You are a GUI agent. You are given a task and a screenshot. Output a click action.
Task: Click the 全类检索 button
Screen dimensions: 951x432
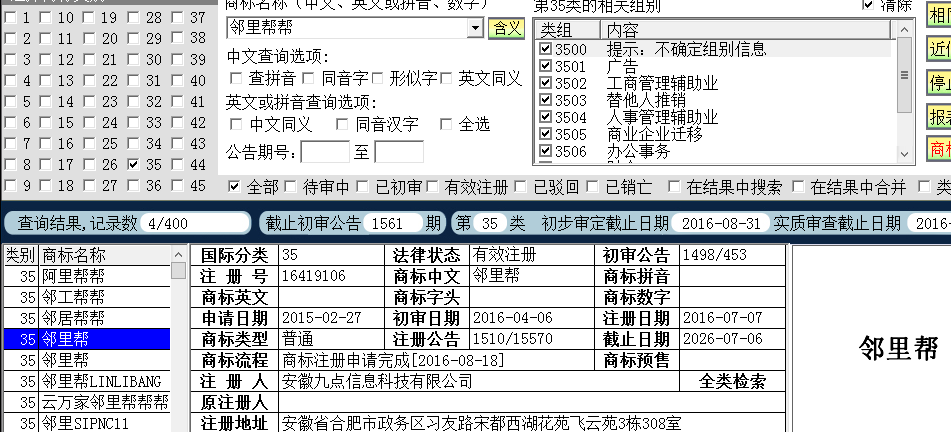tap(732, 381)
